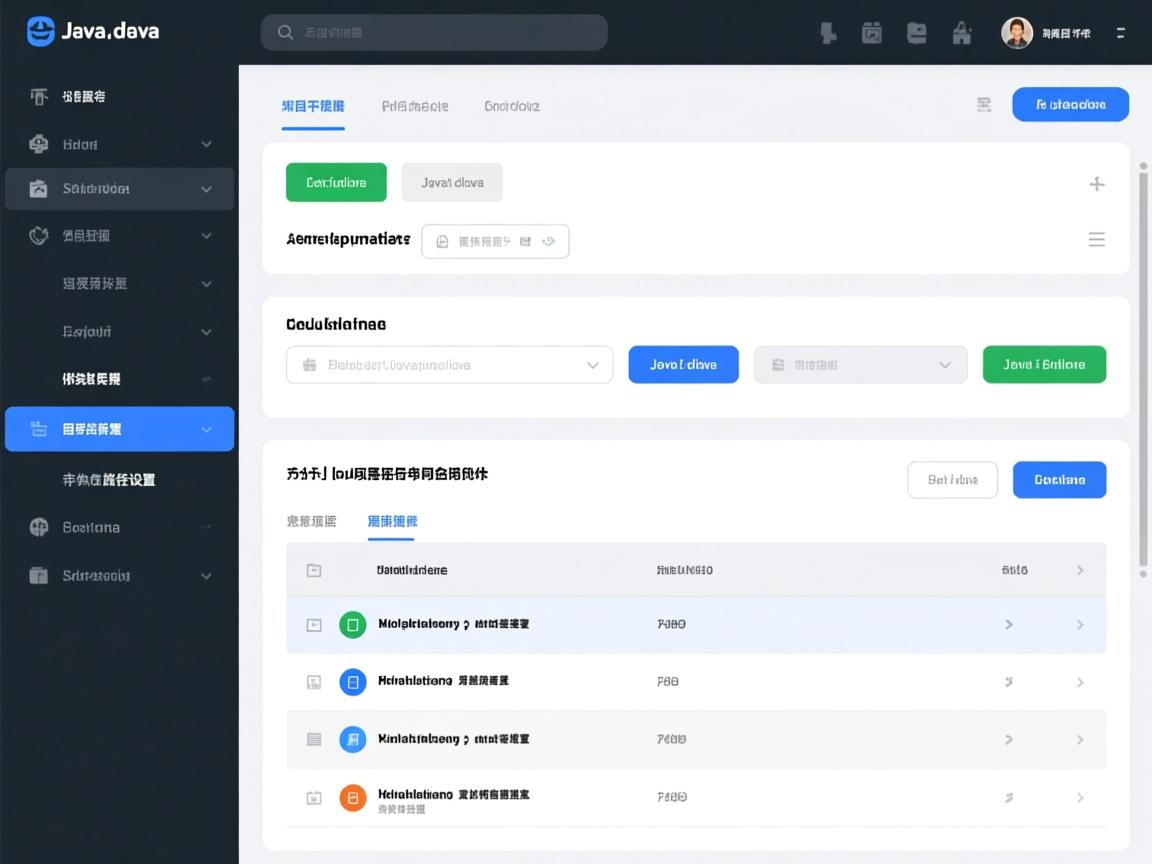Open the database selection dropdown in the form
The height and width of the screenshot is (864, 1152).
pos(449,364)
